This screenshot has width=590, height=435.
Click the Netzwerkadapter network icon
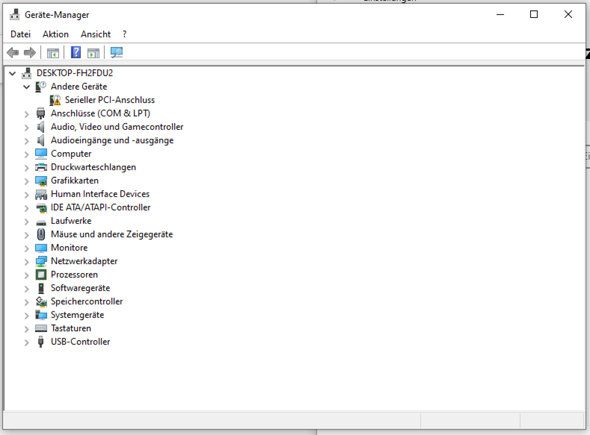(41, 261)
